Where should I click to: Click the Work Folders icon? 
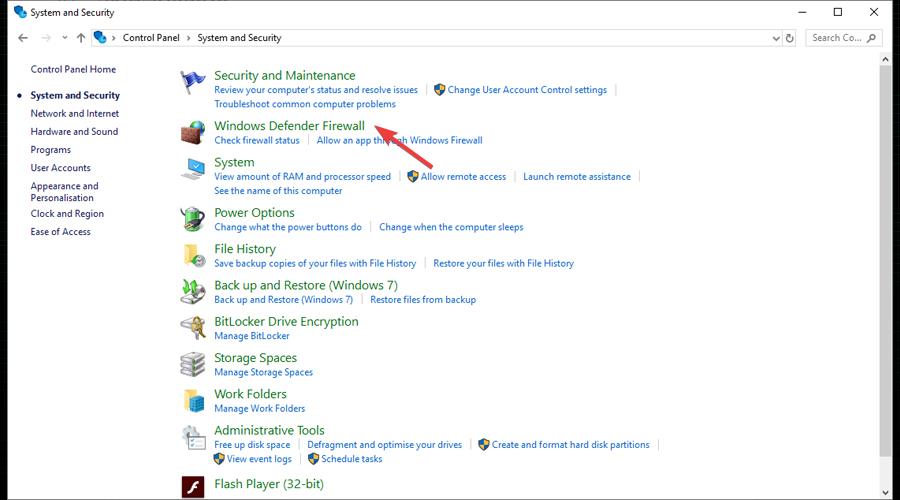[x=193, y=401]
